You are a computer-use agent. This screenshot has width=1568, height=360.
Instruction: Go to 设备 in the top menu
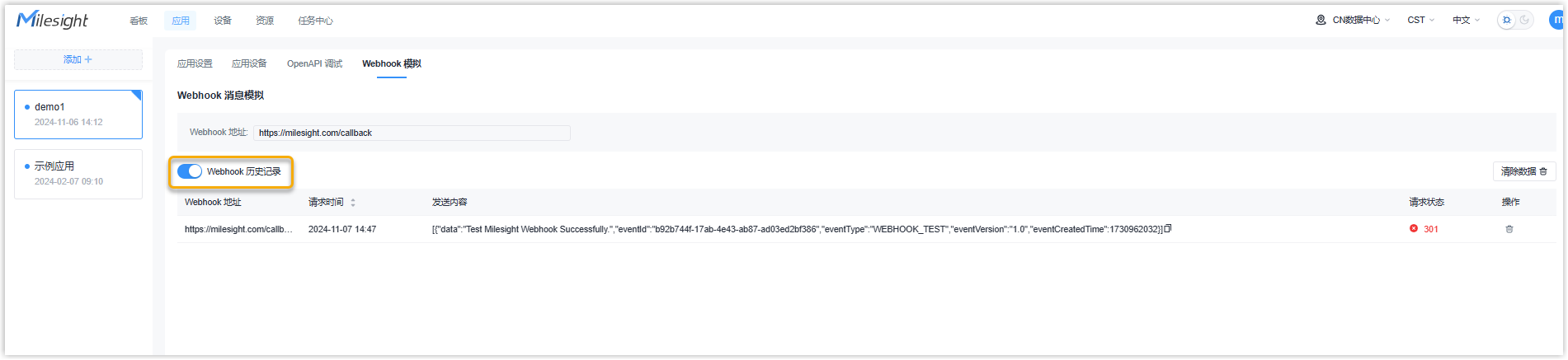coord(223,21)
